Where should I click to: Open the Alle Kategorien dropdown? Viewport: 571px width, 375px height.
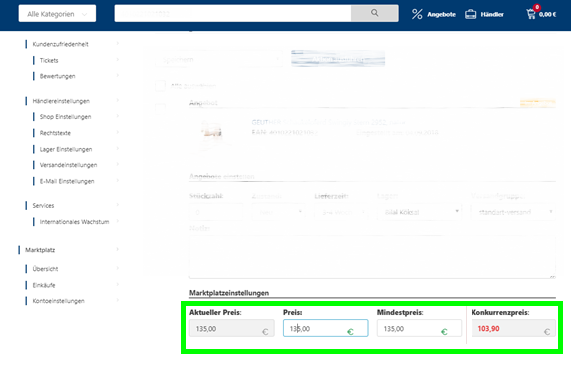57,13
